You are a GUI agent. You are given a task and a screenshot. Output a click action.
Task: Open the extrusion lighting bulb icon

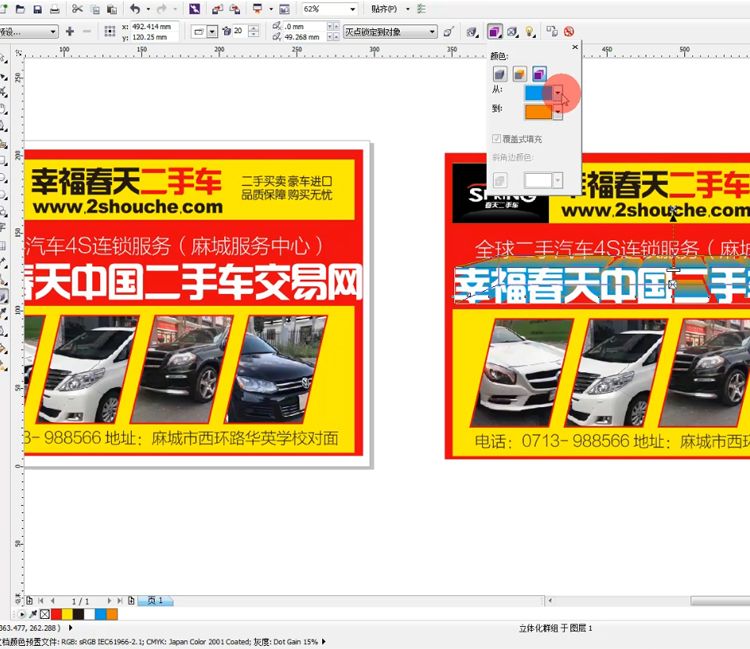529,32
